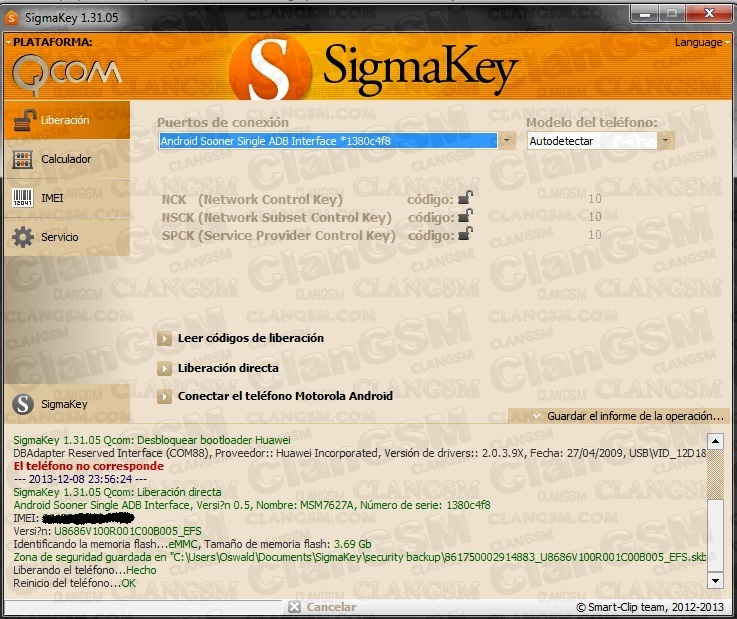The image size is (737, 619).
Task: Click the SigmaKey S sidebar icon
Action: pos(23,404)
